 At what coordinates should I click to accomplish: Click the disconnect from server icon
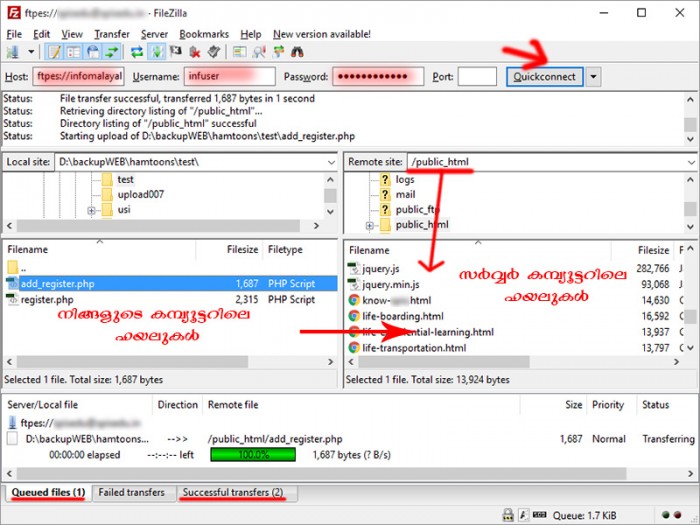tap(195, 52)
